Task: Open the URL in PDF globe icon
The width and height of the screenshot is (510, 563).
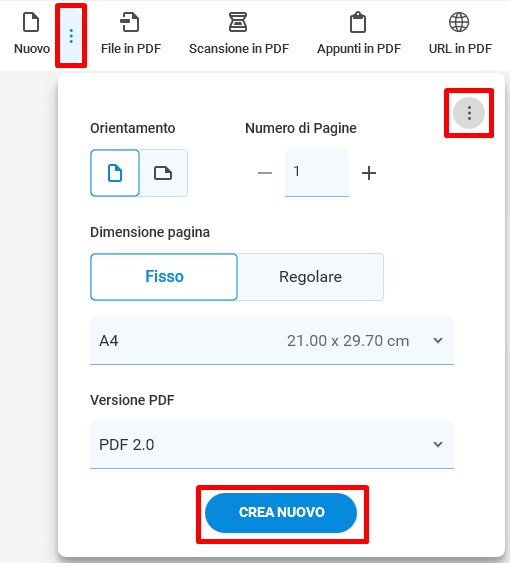Action: pos(459,22)
